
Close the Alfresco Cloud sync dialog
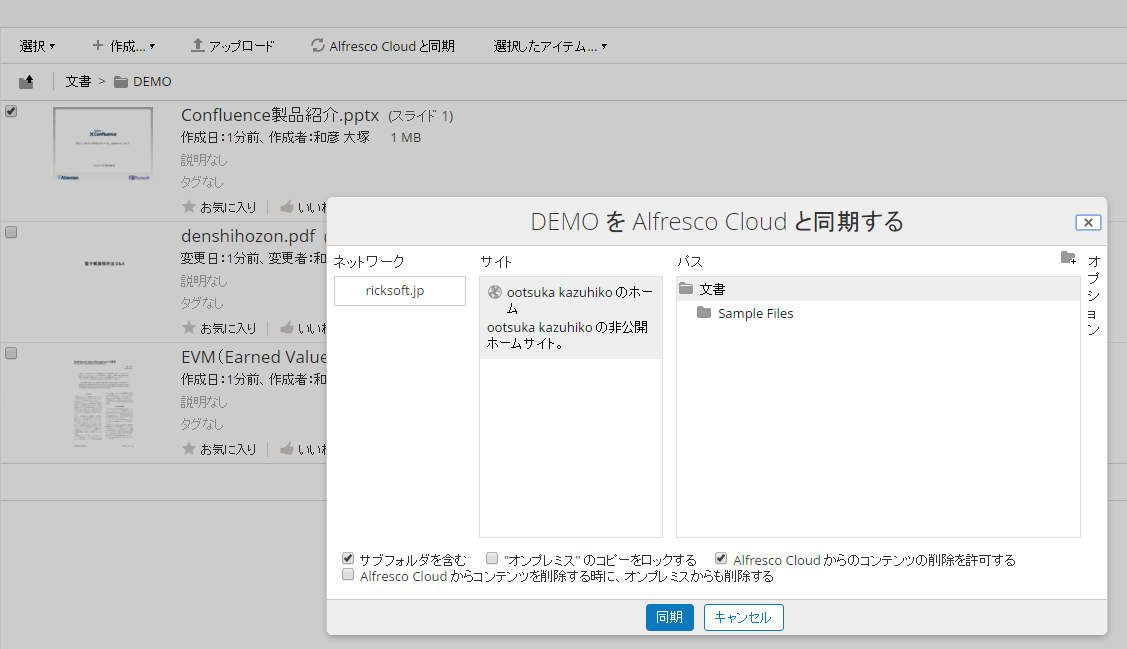[1088, 222]
